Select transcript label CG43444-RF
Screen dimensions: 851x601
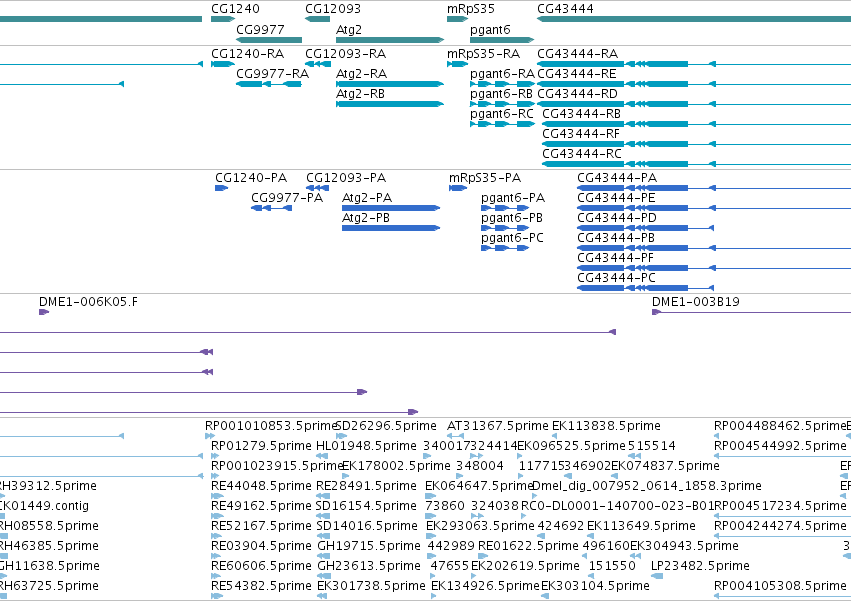pos(581,134)
